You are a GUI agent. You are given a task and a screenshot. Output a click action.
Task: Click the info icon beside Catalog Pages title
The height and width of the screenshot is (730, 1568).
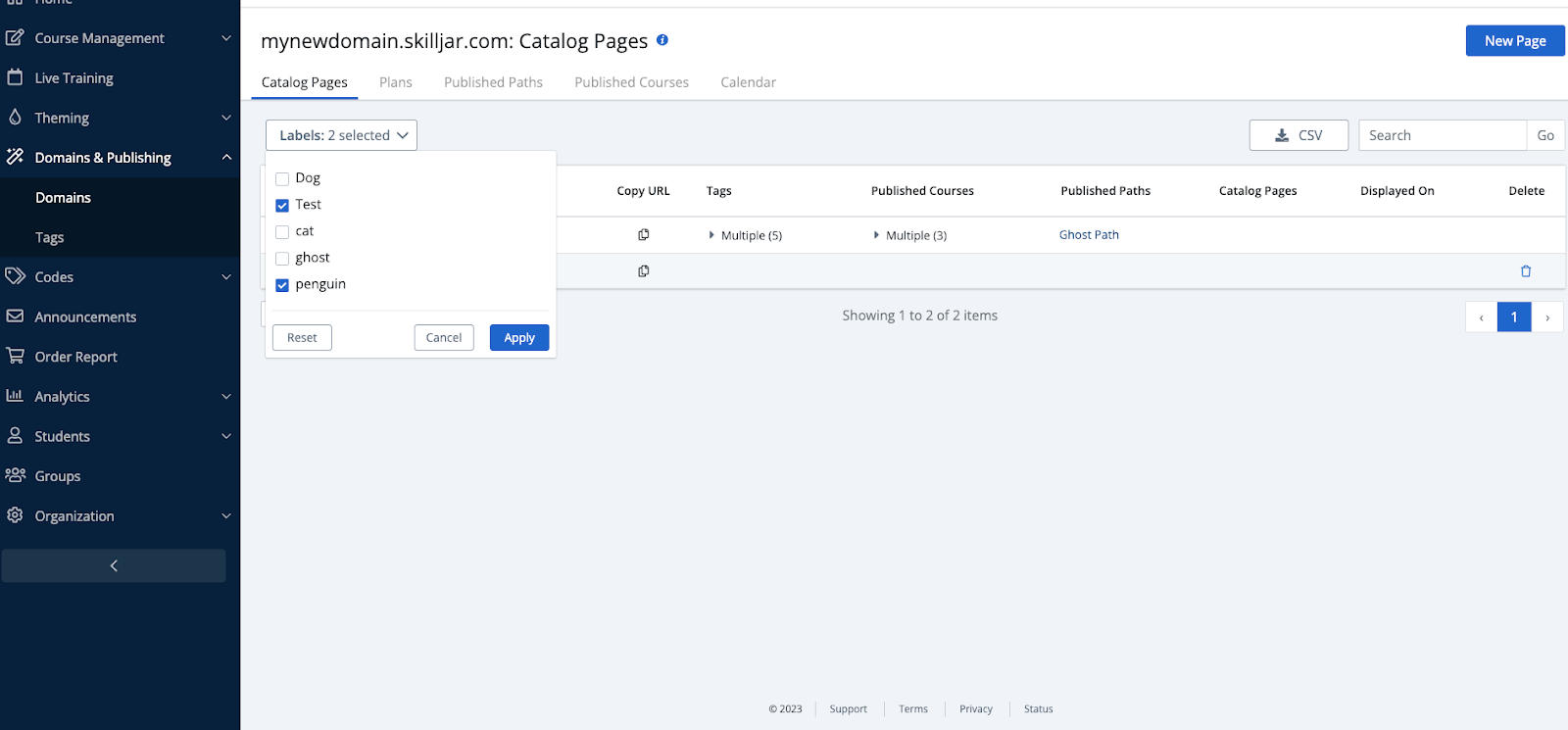tap(662, 40)
